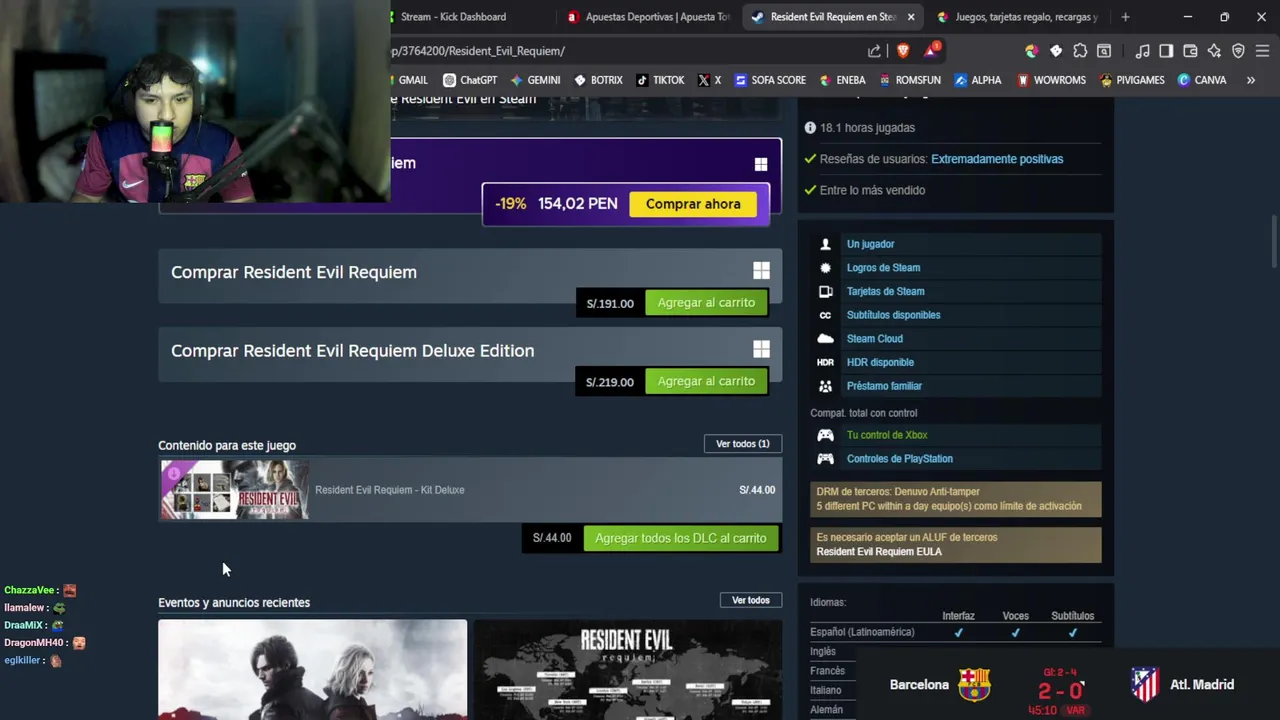Click Comprar ahora button
The image size is (1280, 720).
coord(693,204)
